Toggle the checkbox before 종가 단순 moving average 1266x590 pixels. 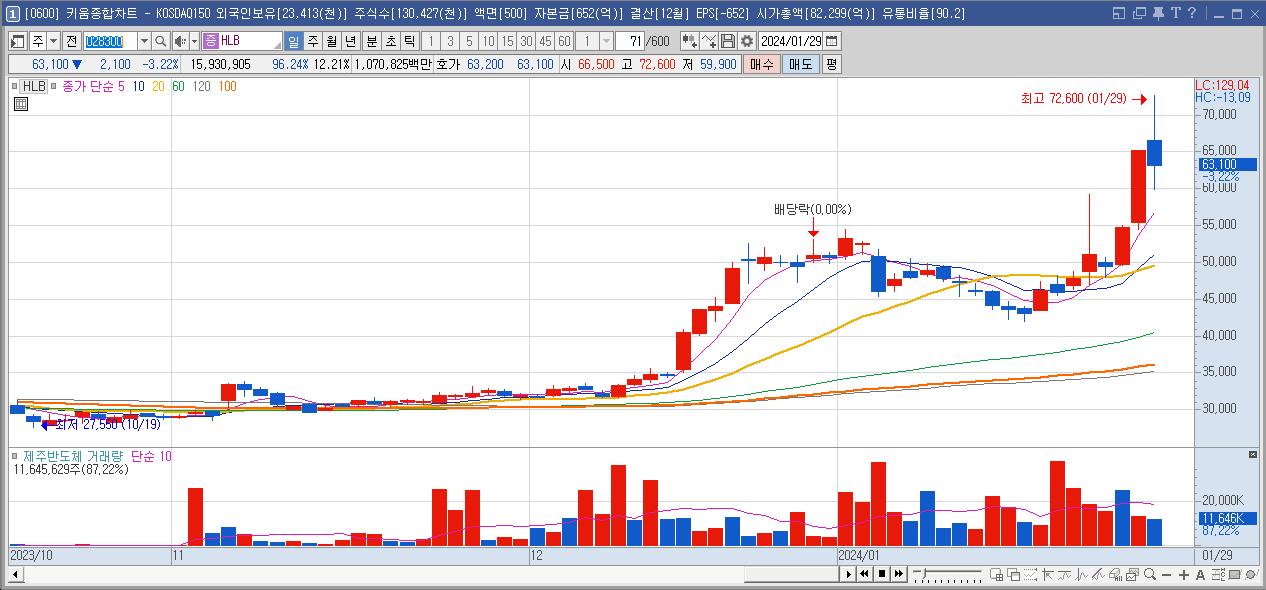(55, 87)
